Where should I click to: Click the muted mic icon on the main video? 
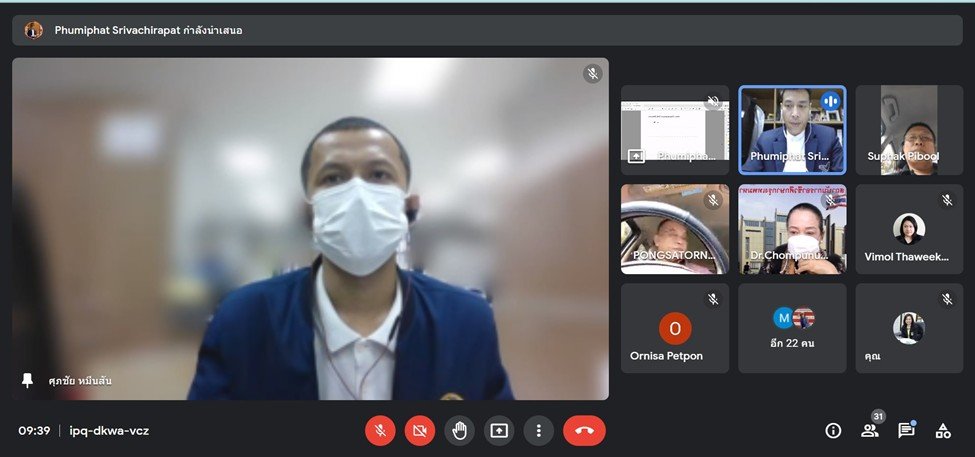click(x=593, y=74)
